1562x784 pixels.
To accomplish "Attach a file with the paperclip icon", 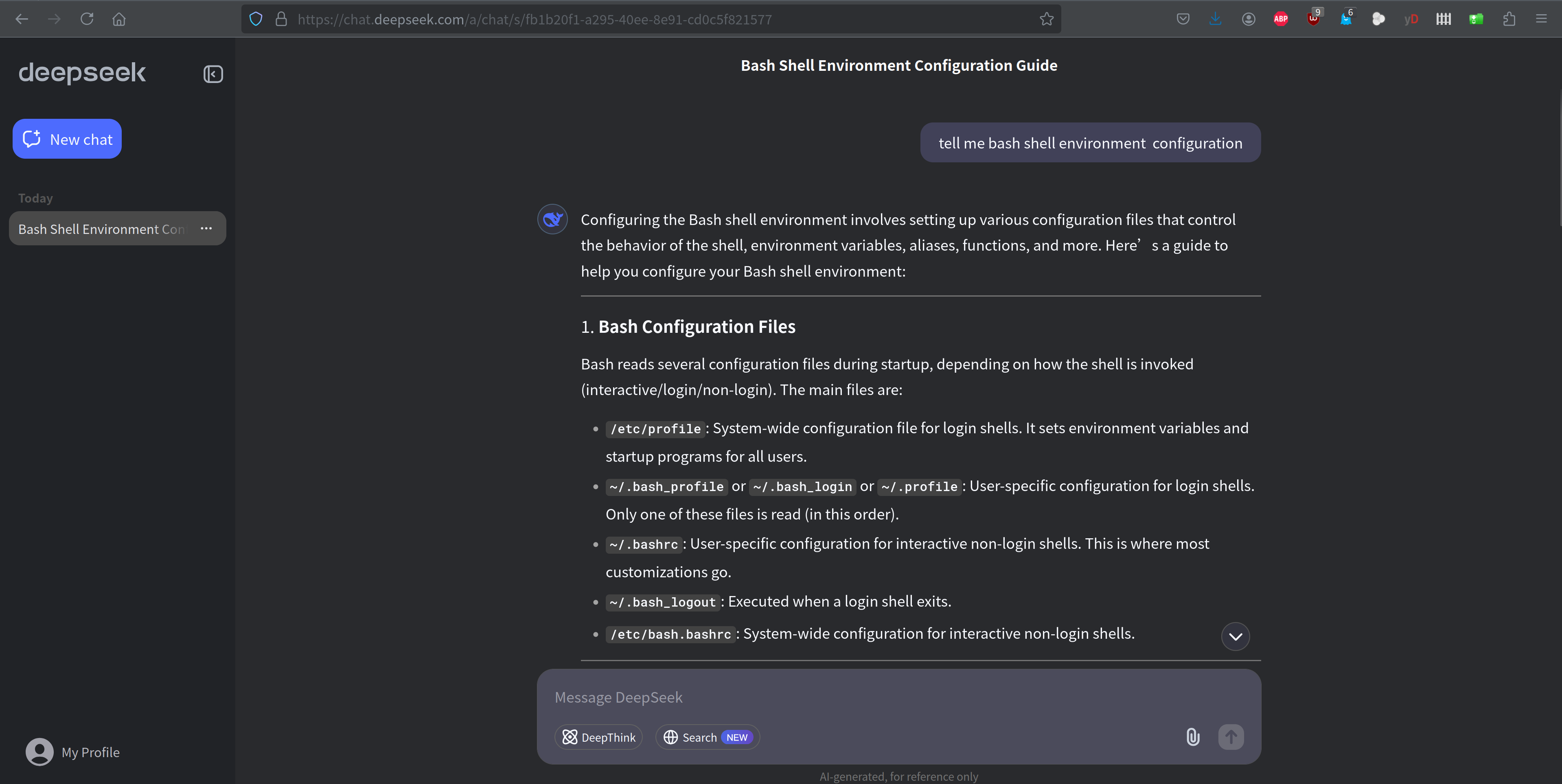I will 1193,737.
